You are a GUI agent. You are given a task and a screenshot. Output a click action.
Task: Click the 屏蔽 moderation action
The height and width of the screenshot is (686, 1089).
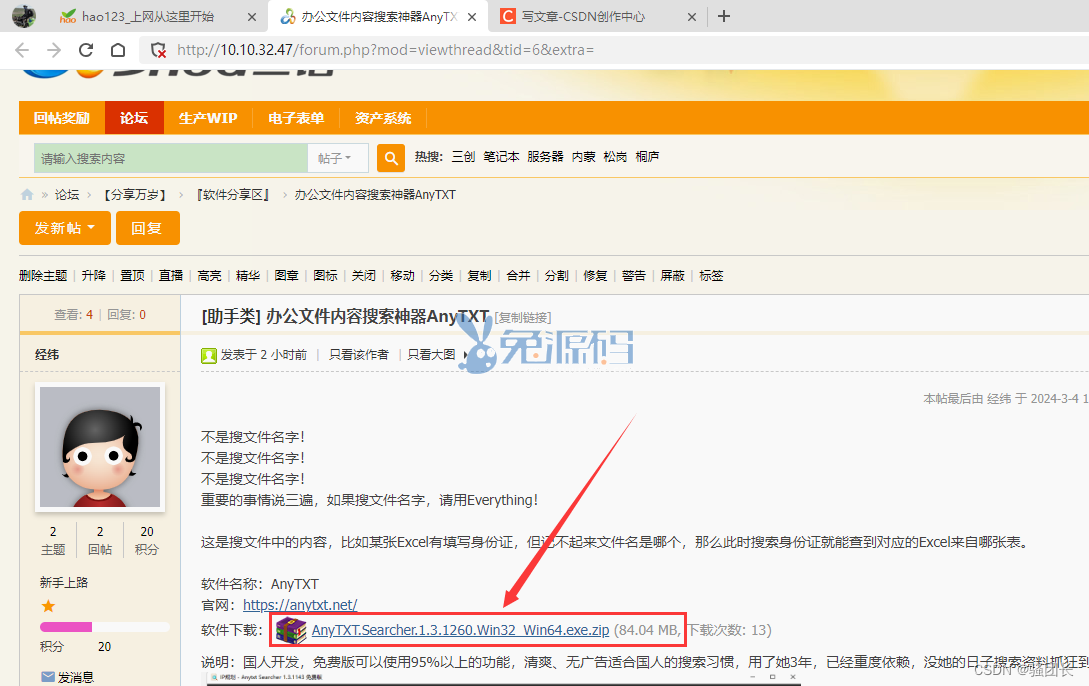[x=672, y=276]
